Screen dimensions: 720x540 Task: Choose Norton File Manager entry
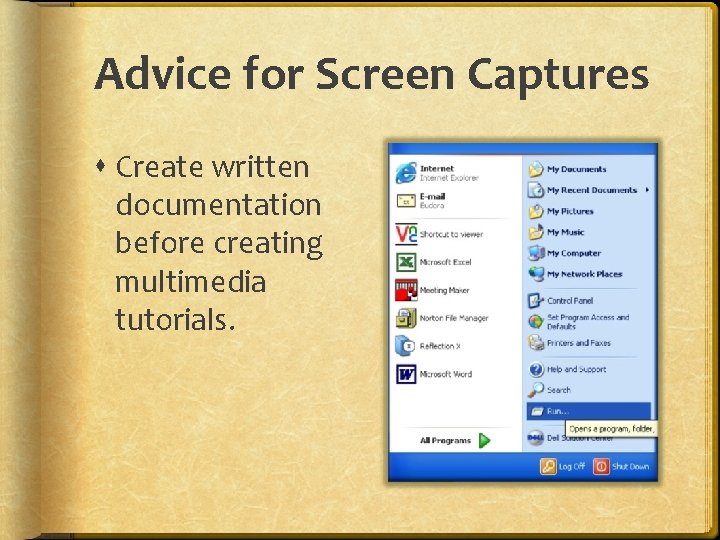click(x=455, y=318)
